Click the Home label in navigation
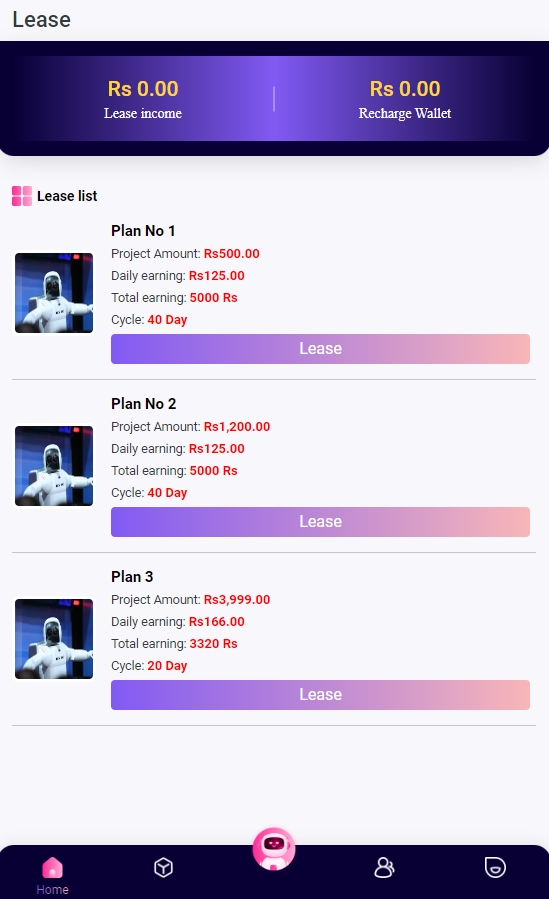The width and height of the screenshot is (549, 899). click(52, 889)
